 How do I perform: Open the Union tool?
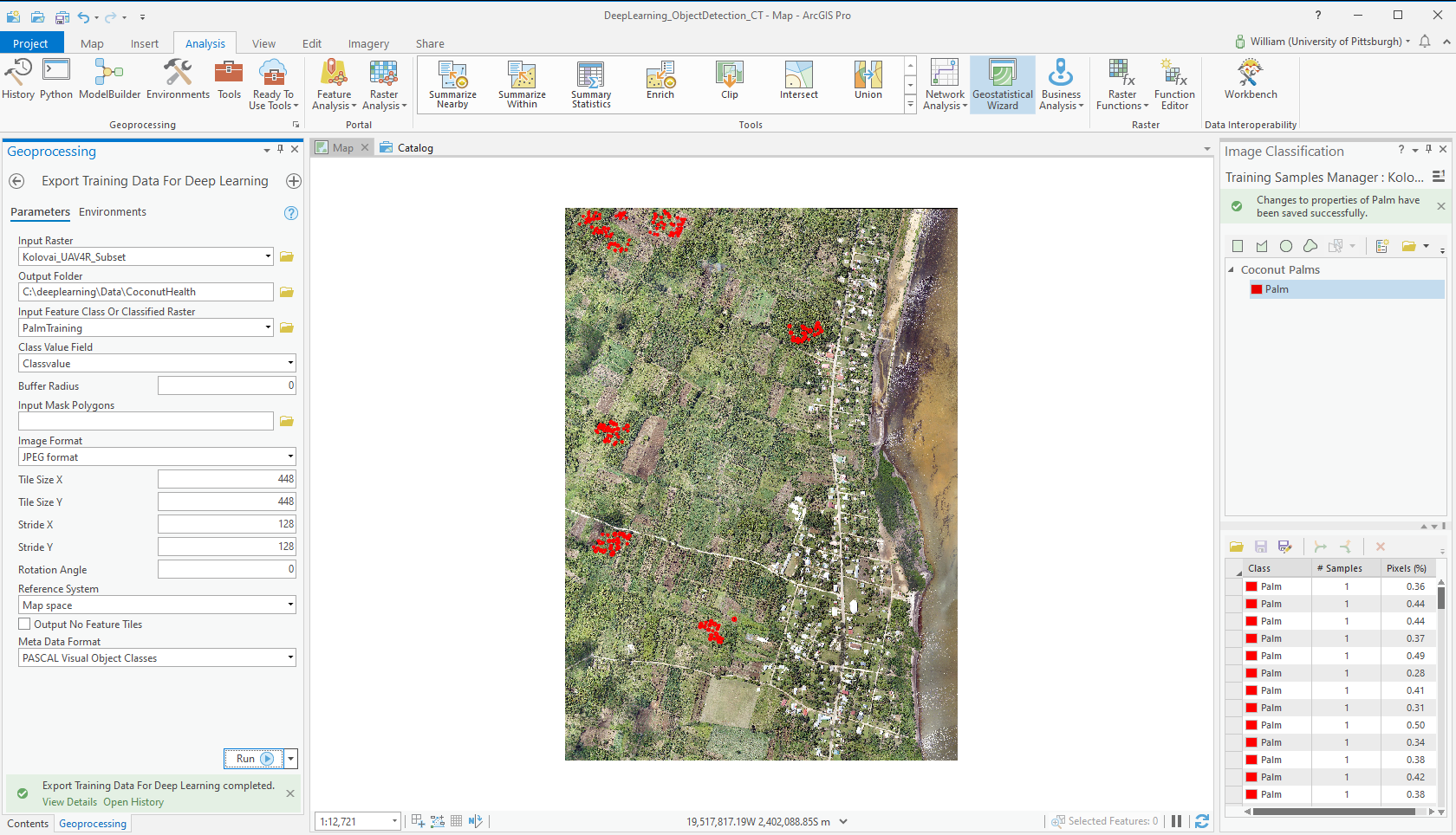click(868, 81)
